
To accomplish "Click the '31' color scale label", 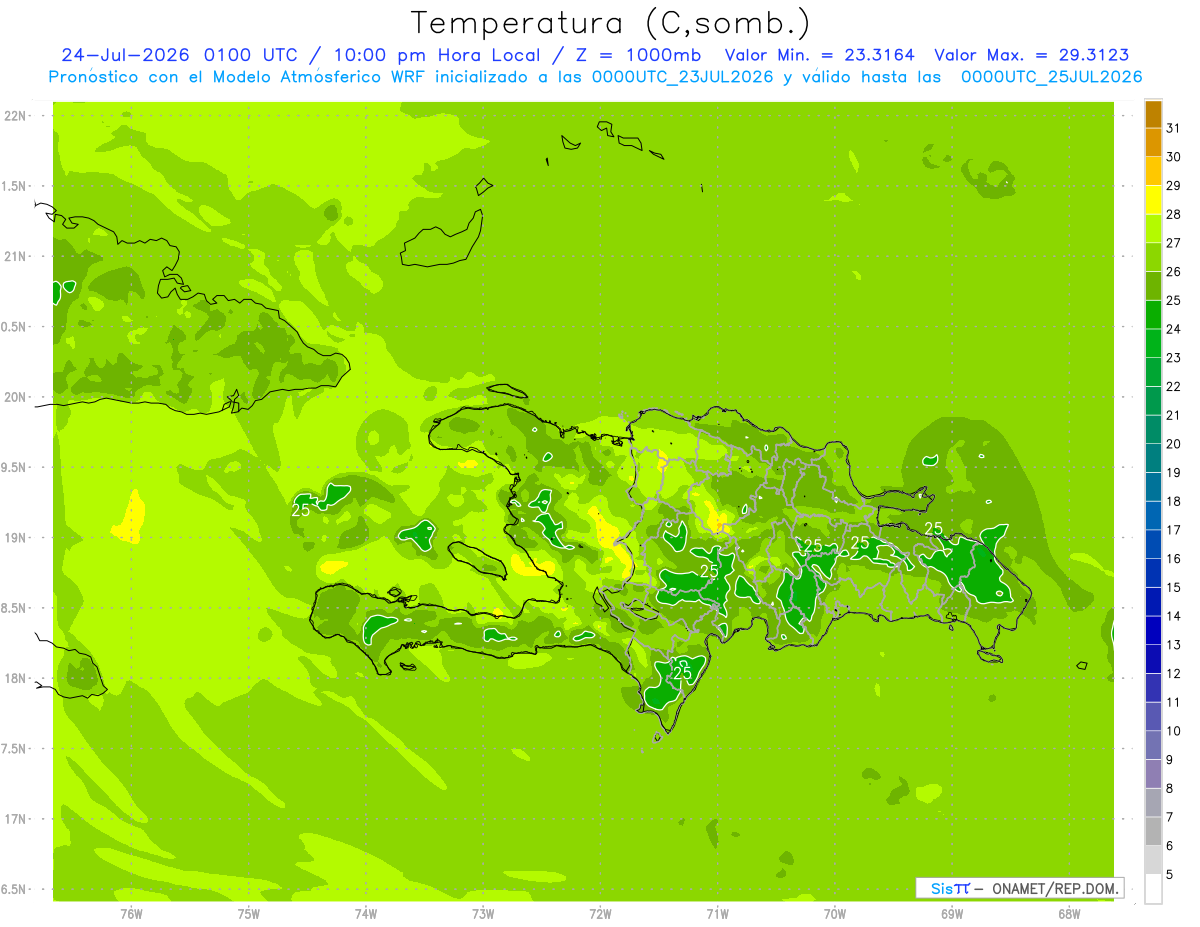I will [x=1173, y=127].
